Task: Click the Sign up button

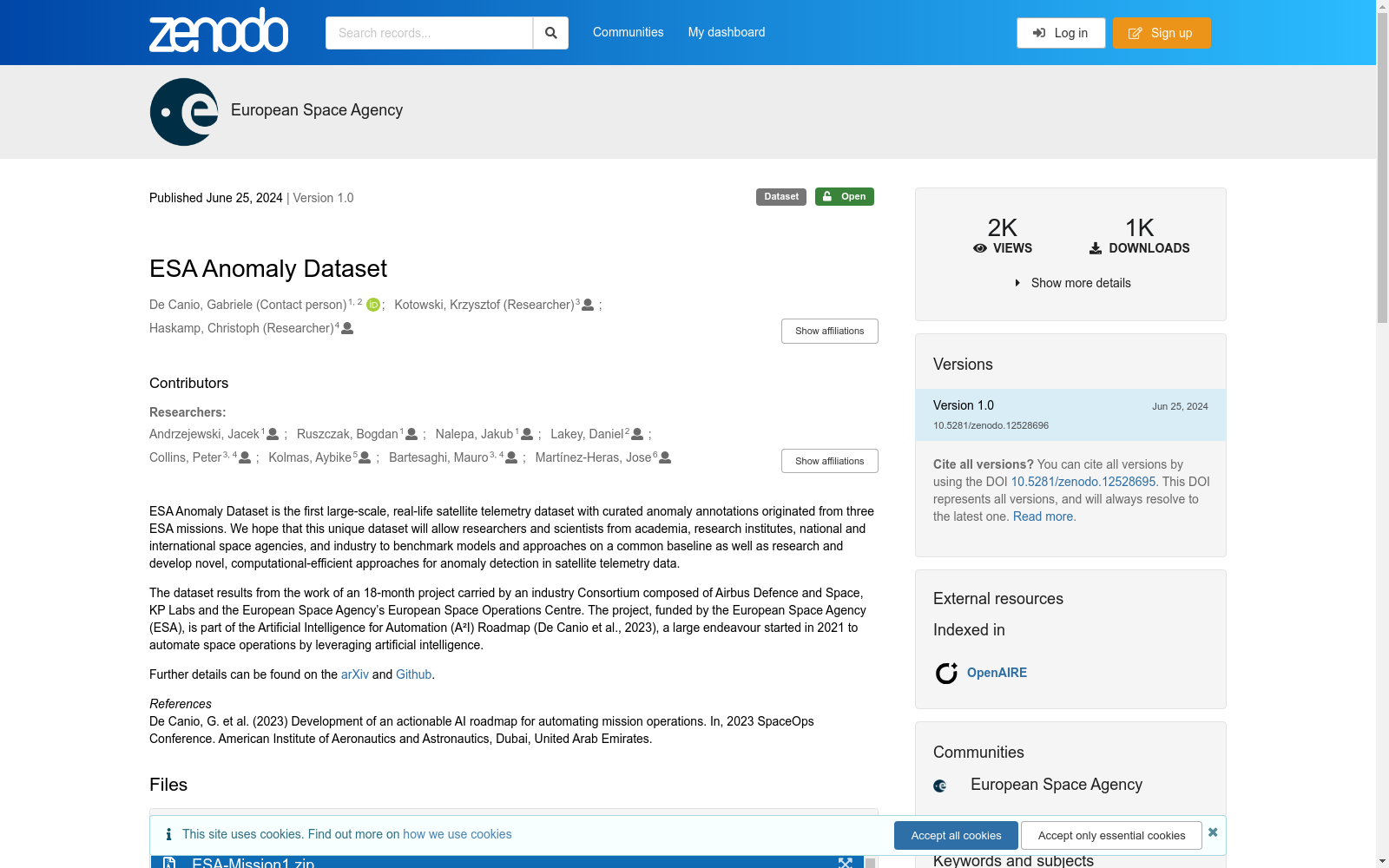Action: 1162,33
